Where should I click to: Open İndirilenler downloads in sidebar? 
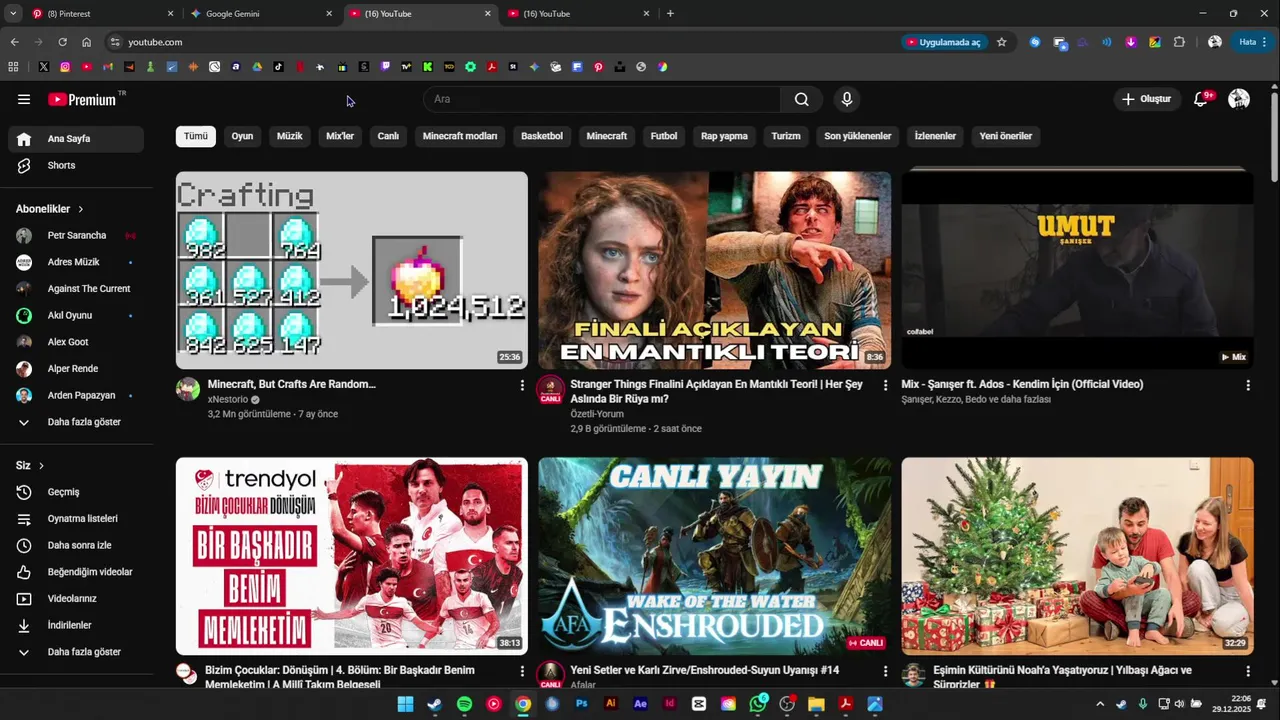coord(76,625)
